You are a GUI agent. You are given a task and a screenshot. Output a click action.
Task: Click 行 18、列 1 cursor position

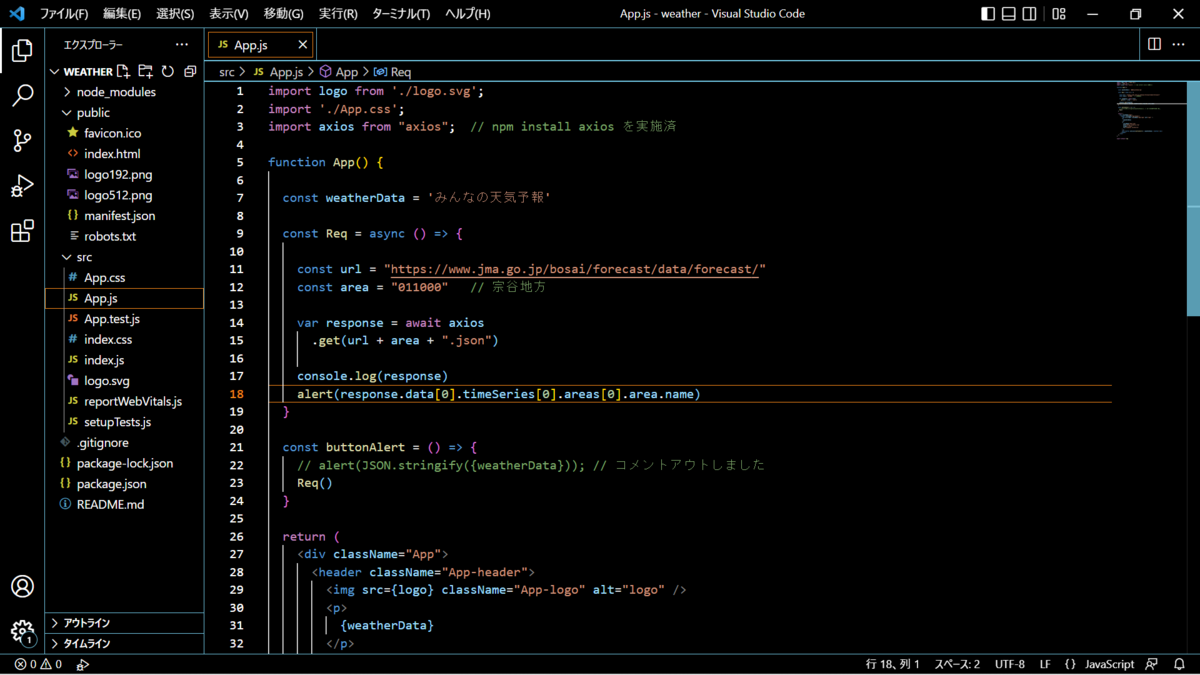pyautogui.click(x=893, y=664)
